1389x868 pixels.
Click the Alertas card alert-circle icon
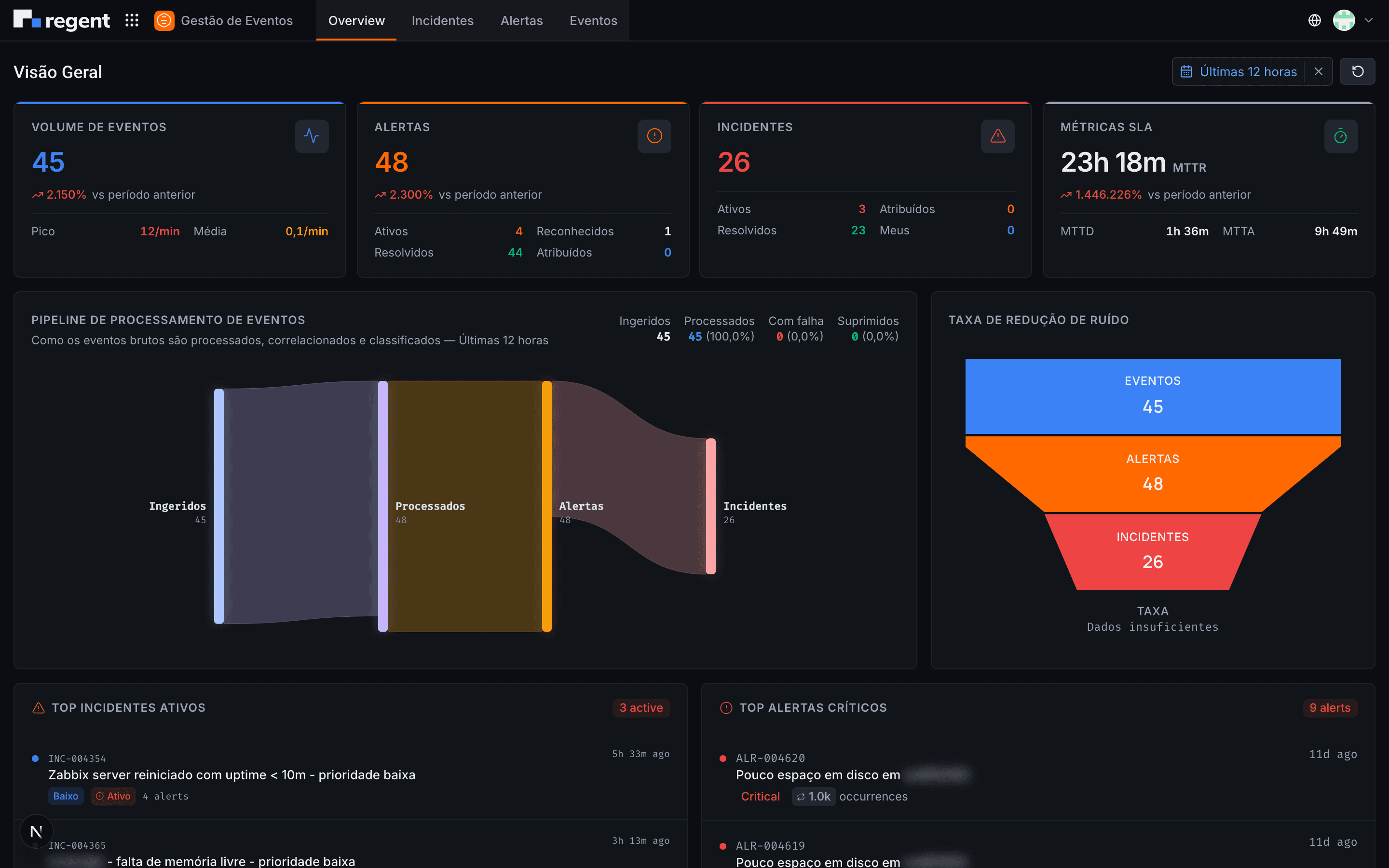coord(654,136)
